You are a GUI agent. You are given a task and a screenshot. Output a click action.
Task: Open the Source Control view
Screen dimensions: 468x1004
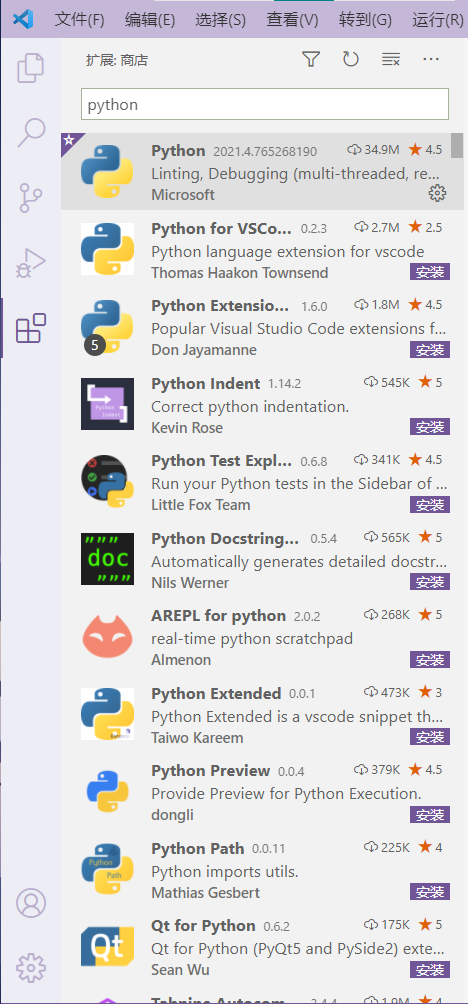point(31,198)
